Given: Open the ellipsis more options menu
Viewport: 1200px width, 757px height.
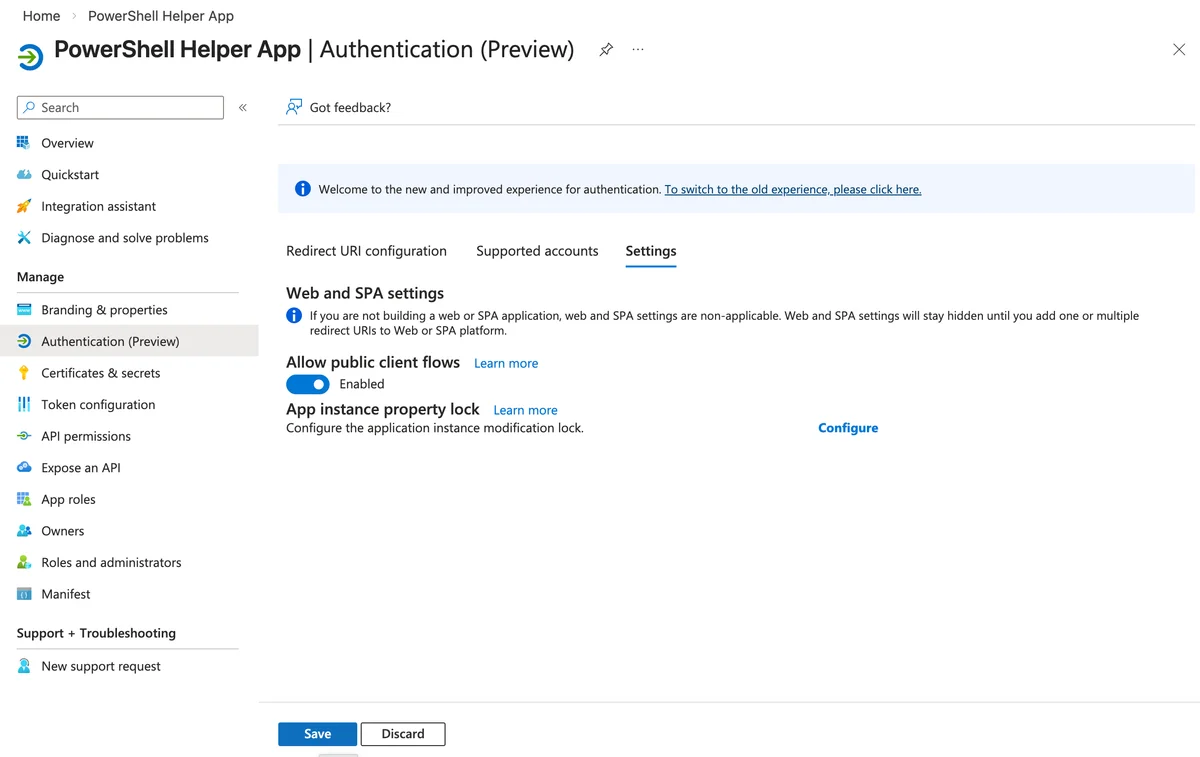Looking at the screenshot, I should coord(638,49).
